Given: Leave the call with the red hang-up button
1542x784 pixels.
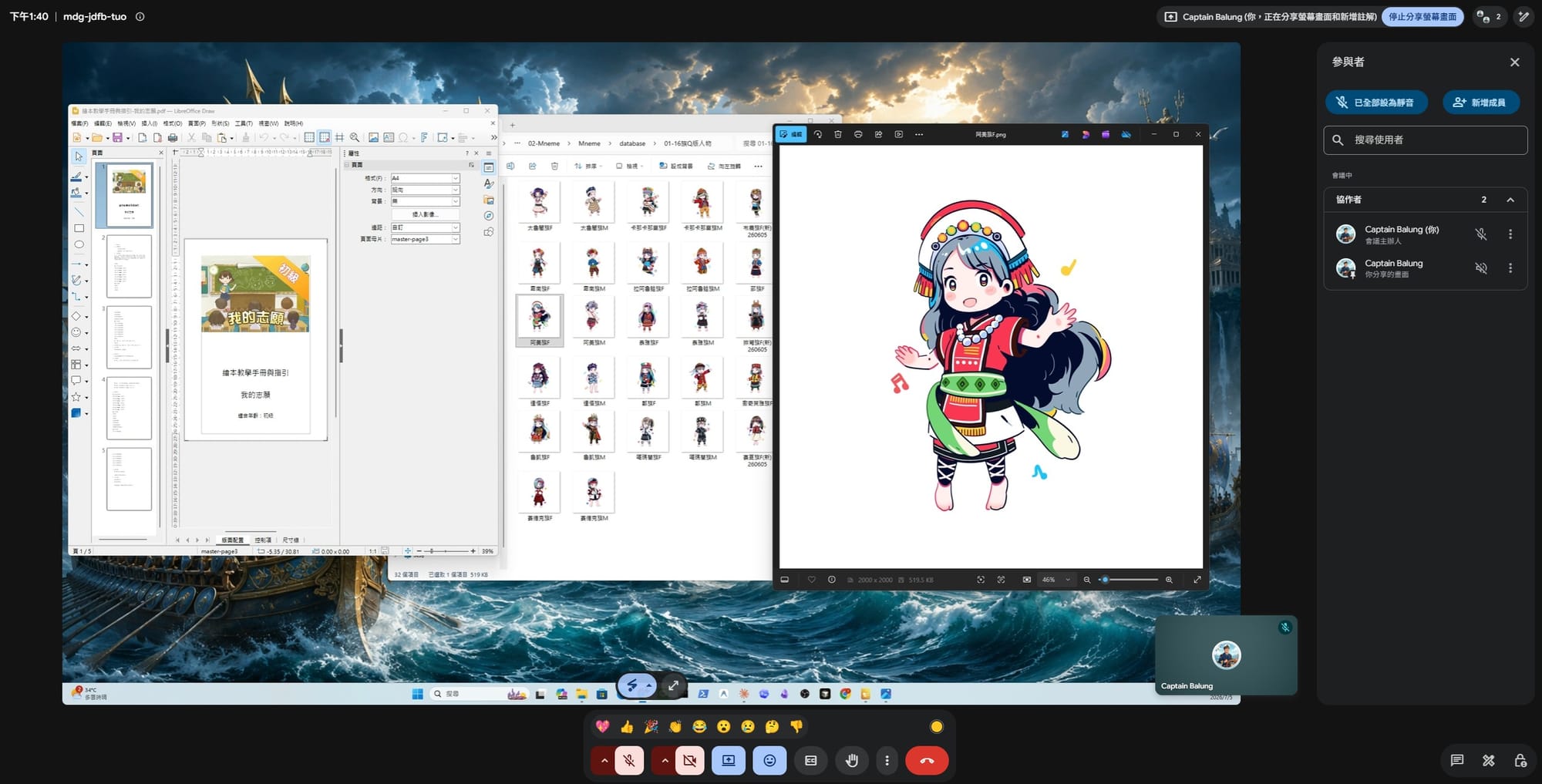Looking at the screenshot, I should point(927,761).
